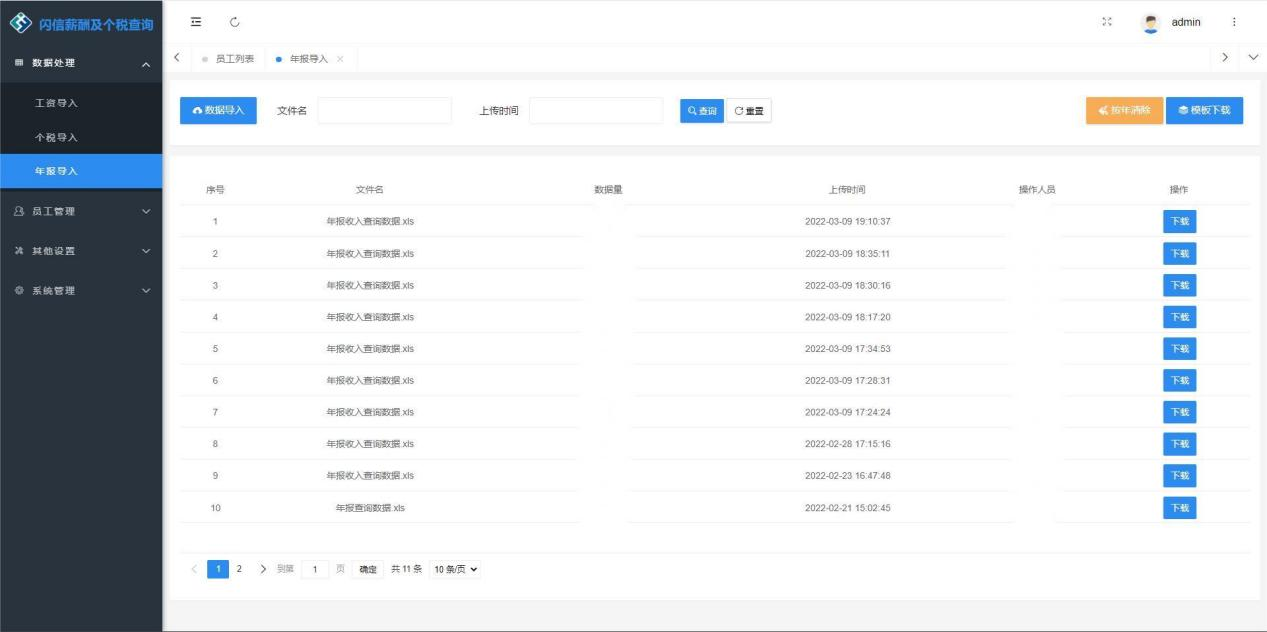
Task: Click the 模板下载 button
Action: click(1204, 110)
